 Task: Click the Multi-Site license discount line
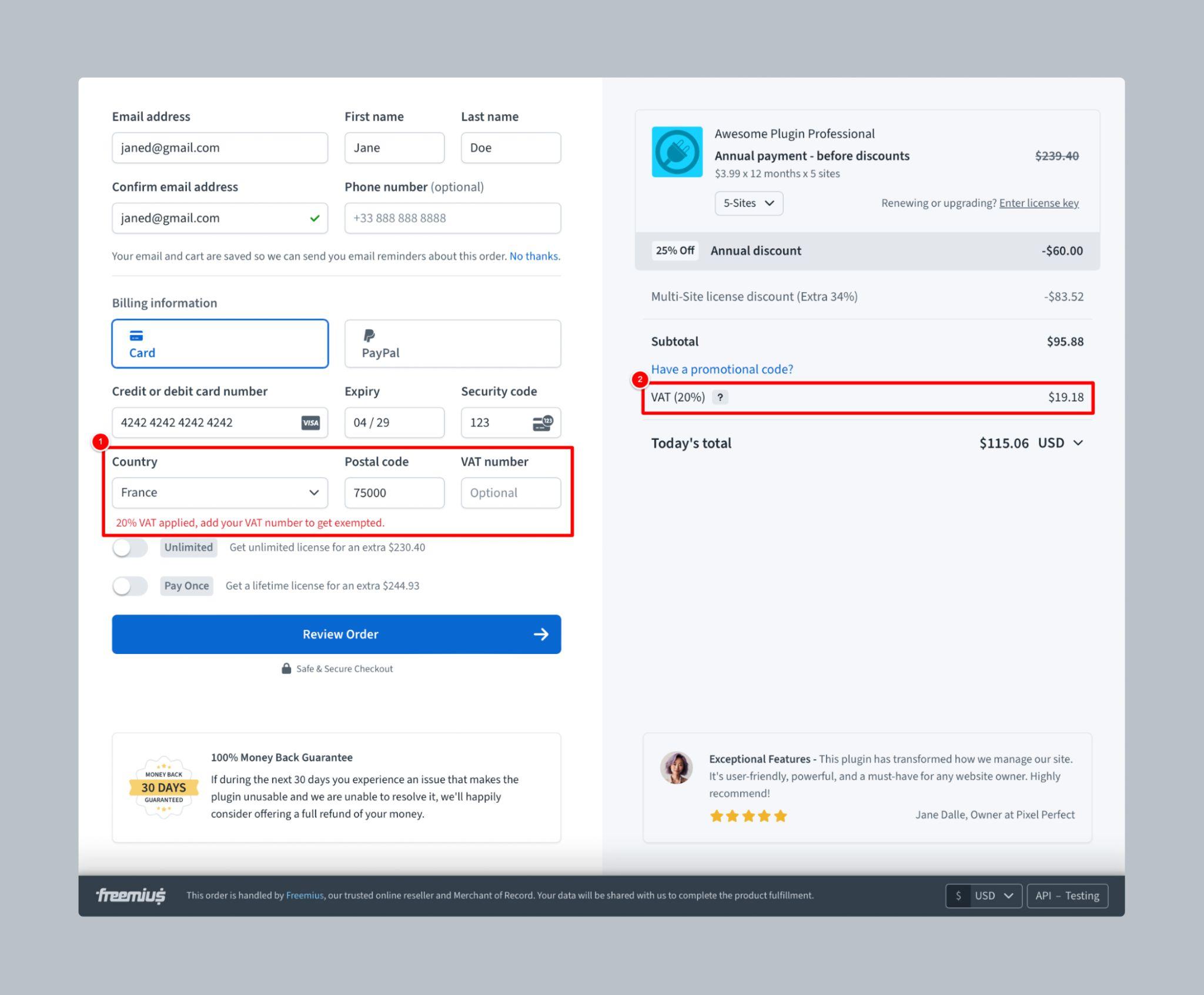click(867, 296)
